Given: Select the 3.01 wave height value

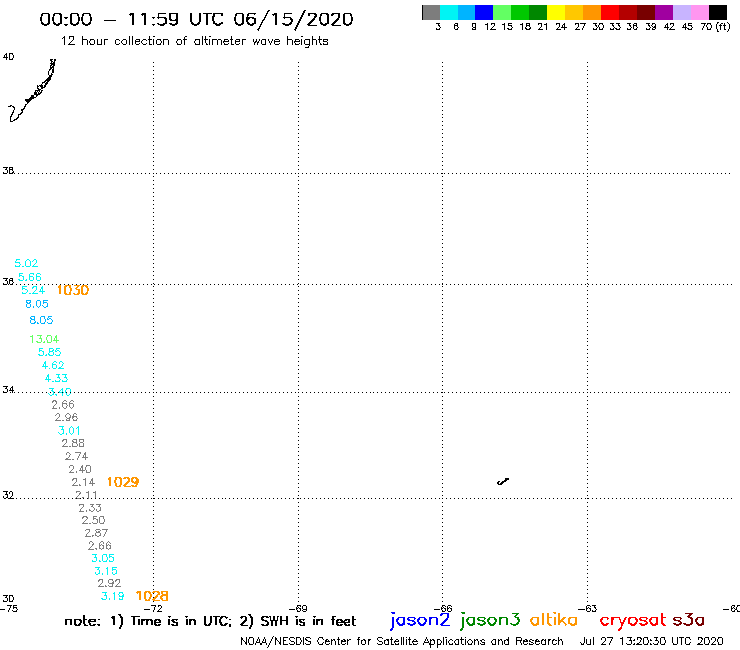Looking at the screenshot, I should click(x=69, y=431).
